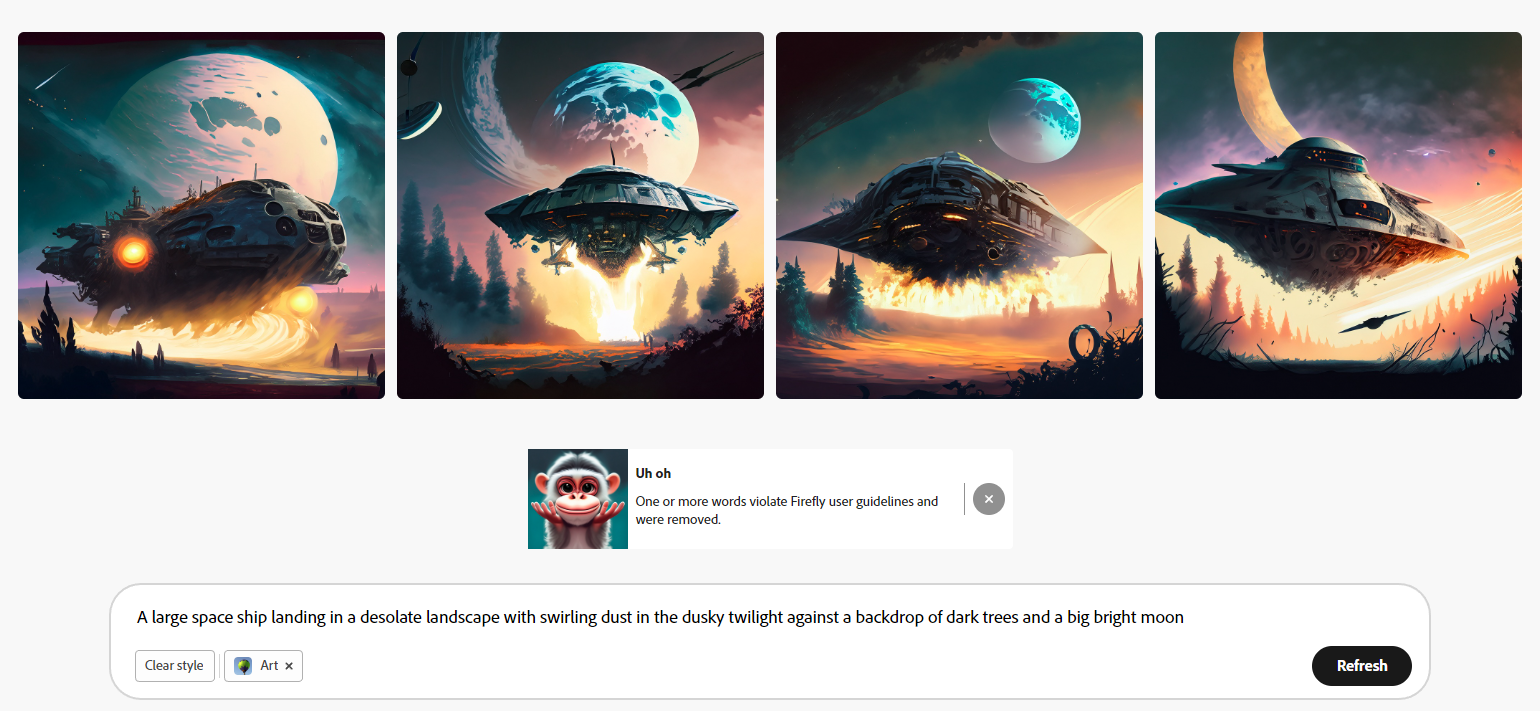Click the balloon icon on Art chip
Image resolution: width=1540 pixels, height=711 pixels.
pyautogui.click(x=243, y=666)
